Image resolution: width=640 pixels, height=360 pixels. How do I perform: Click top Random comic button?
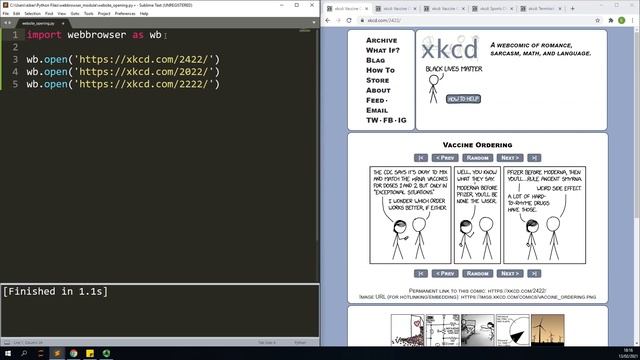(478, 158)
